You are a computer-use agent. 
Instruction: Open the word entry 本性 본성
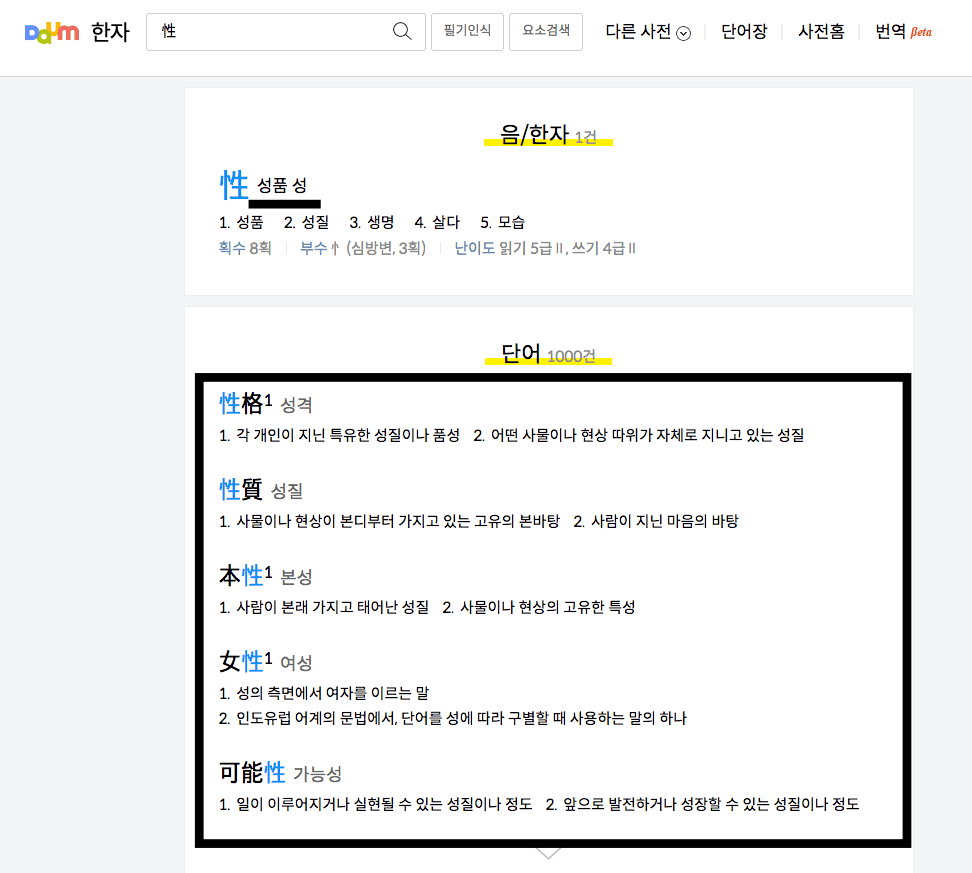(265, 576)
